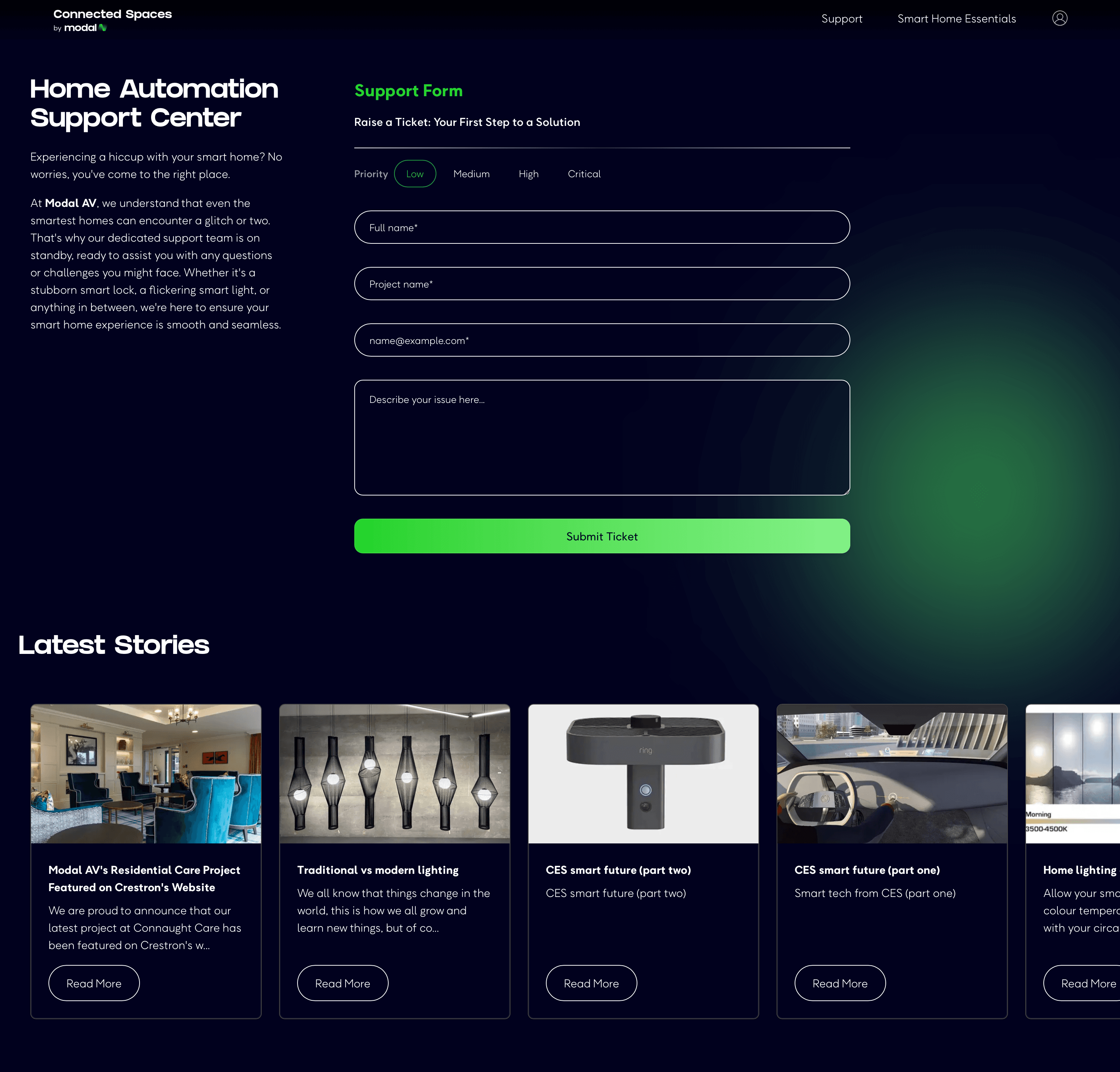Click the CES smart future (part two) title
1120x1072 pixels.
(618, 870)
